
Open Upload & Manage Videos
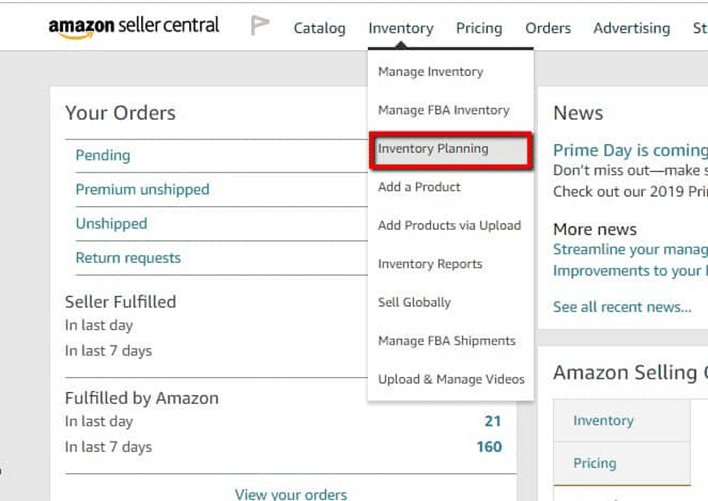pos(451,379)
